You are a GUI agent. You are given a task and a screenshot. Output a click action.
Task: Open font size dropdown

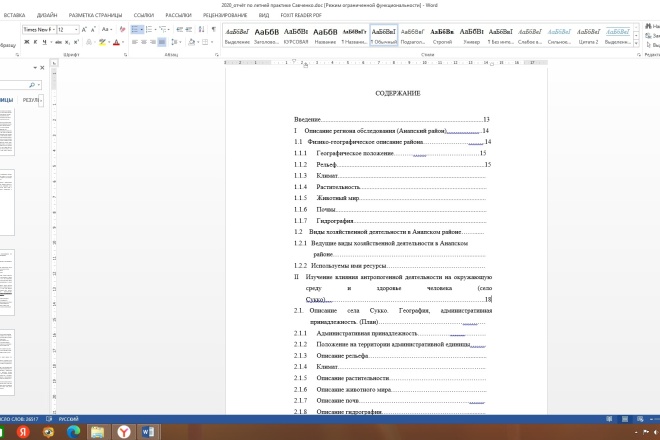click(76, 29)
